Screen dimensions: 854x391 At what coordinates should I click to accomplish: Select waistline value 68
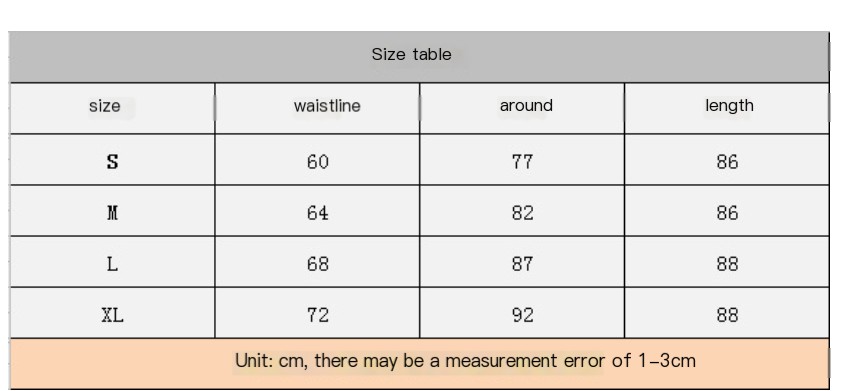point(318,264)
